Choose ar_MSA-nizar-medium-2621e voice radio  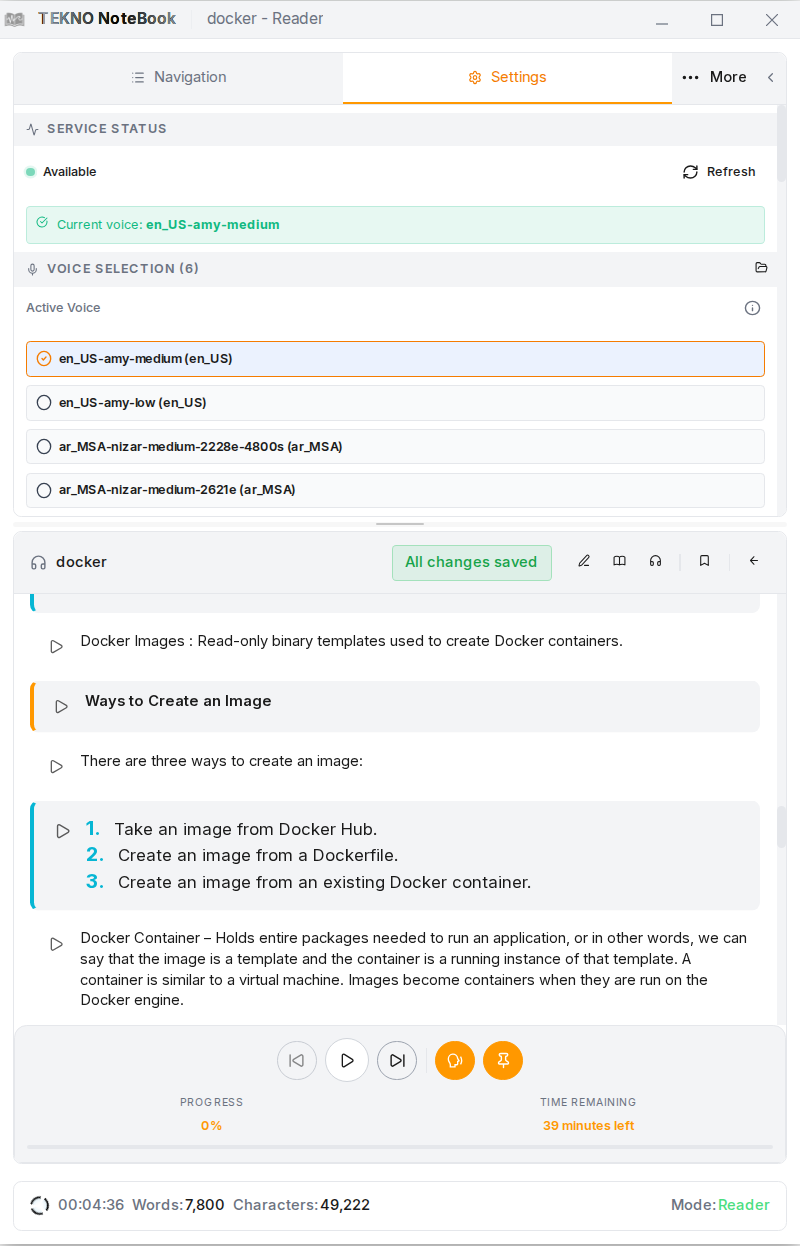[44, 490]
